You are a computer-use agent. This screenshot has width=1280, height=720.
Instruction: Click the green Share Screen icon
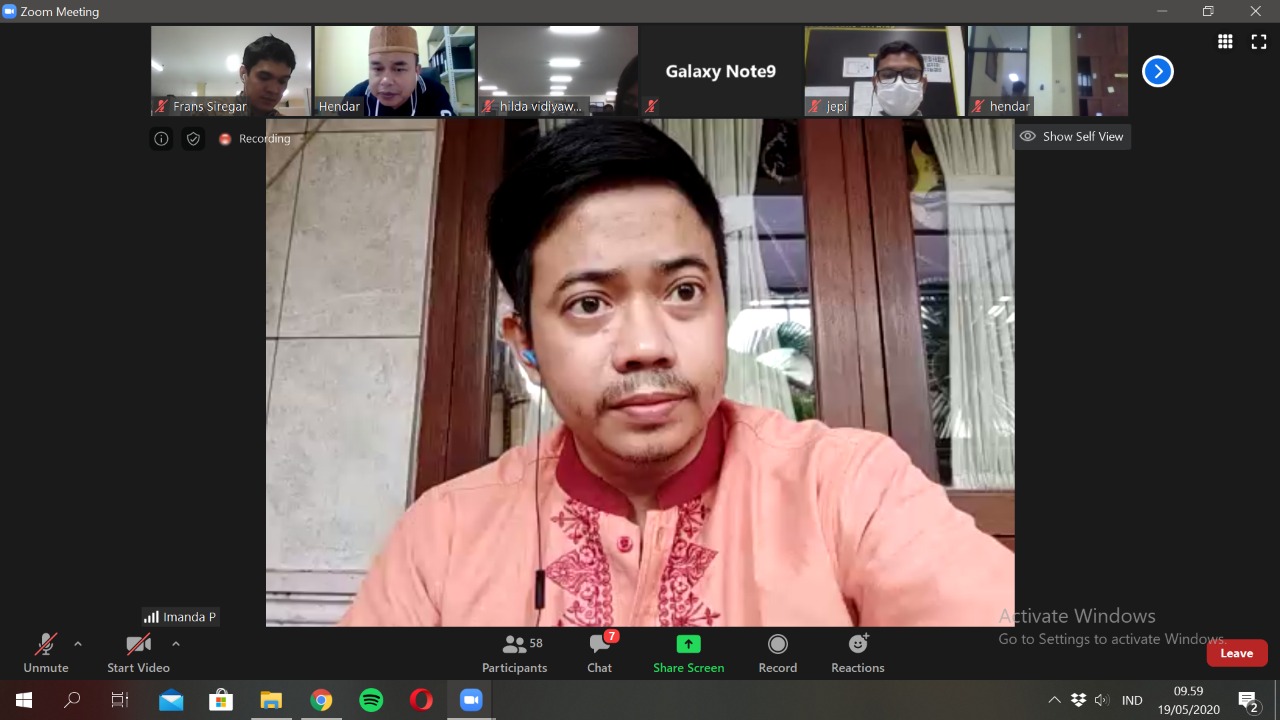[688, 644]
